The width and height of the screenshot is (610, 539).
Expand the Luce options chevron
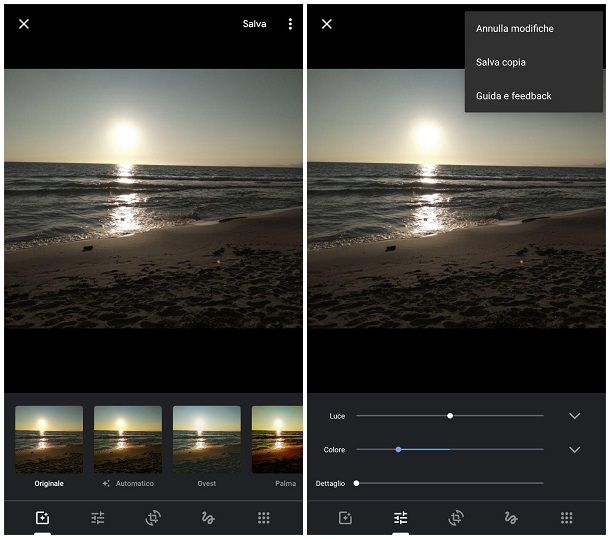coord(575,416)
